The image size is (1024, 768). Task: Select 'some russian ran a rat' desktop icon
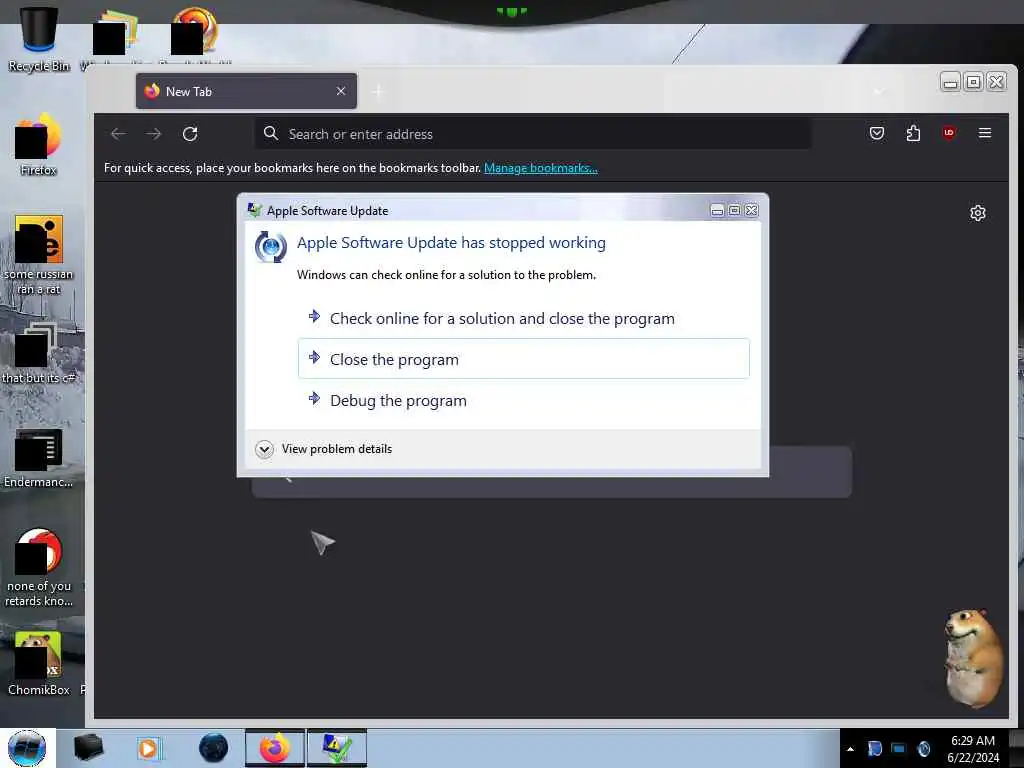coord(39,255)
